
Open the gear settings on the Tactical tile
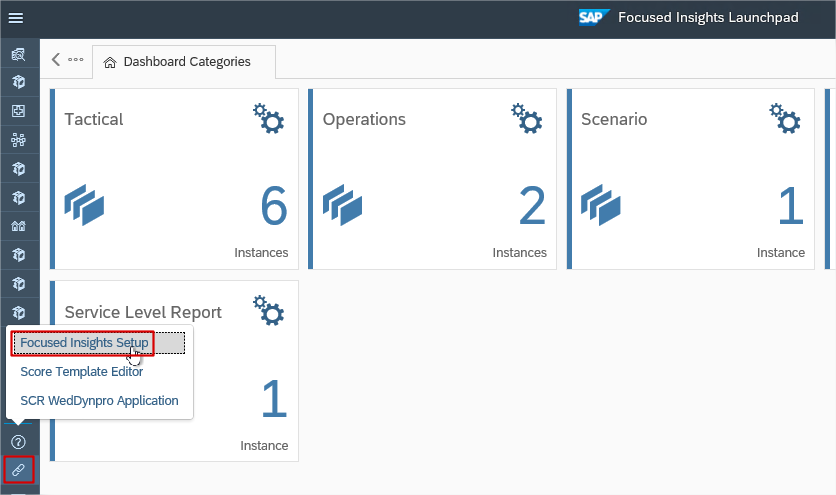pyautogui.click(x=268, y=118)
